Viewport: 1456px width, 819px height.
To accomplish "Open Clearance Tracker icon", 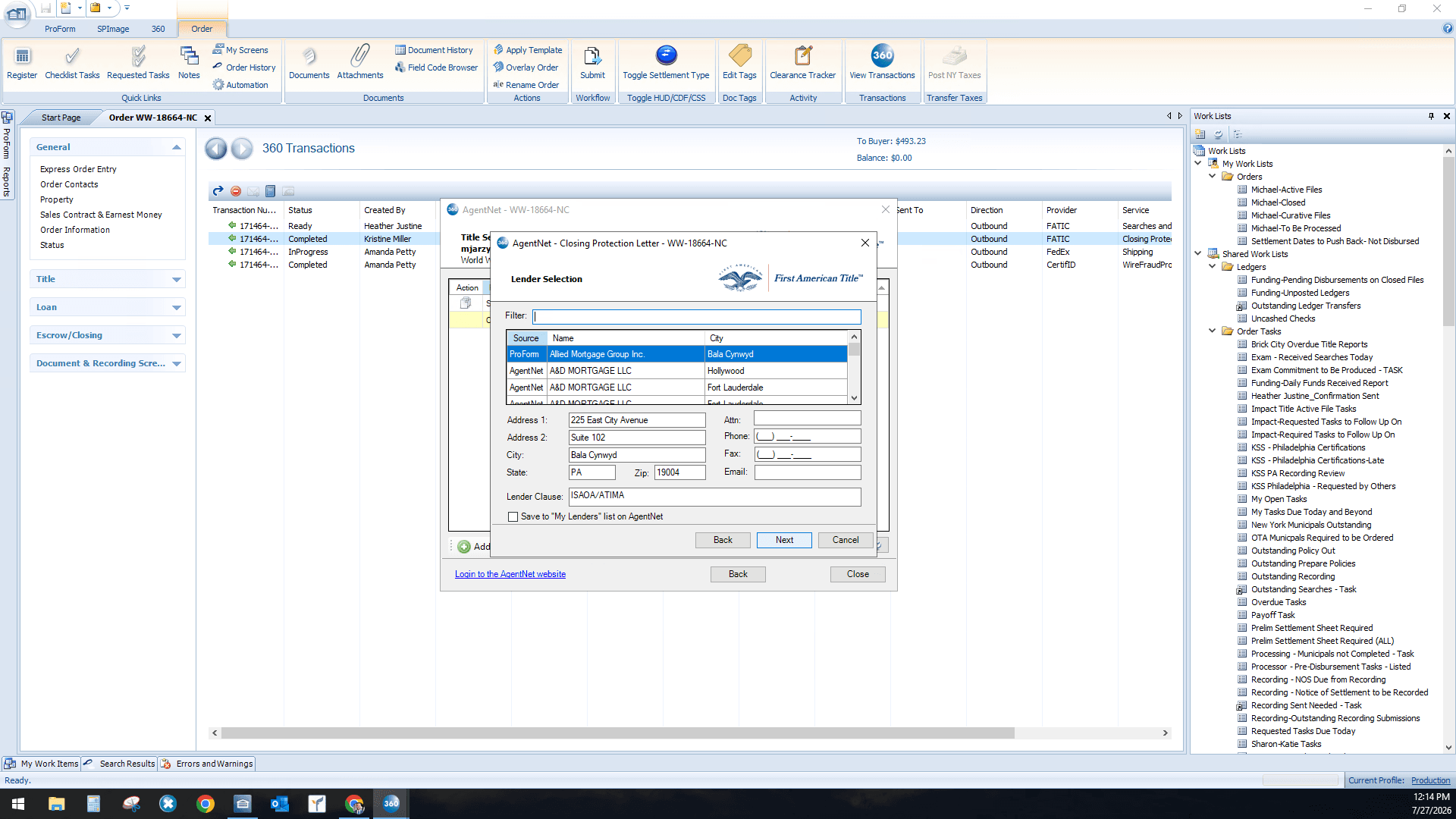I will click(x=802, y=62).
